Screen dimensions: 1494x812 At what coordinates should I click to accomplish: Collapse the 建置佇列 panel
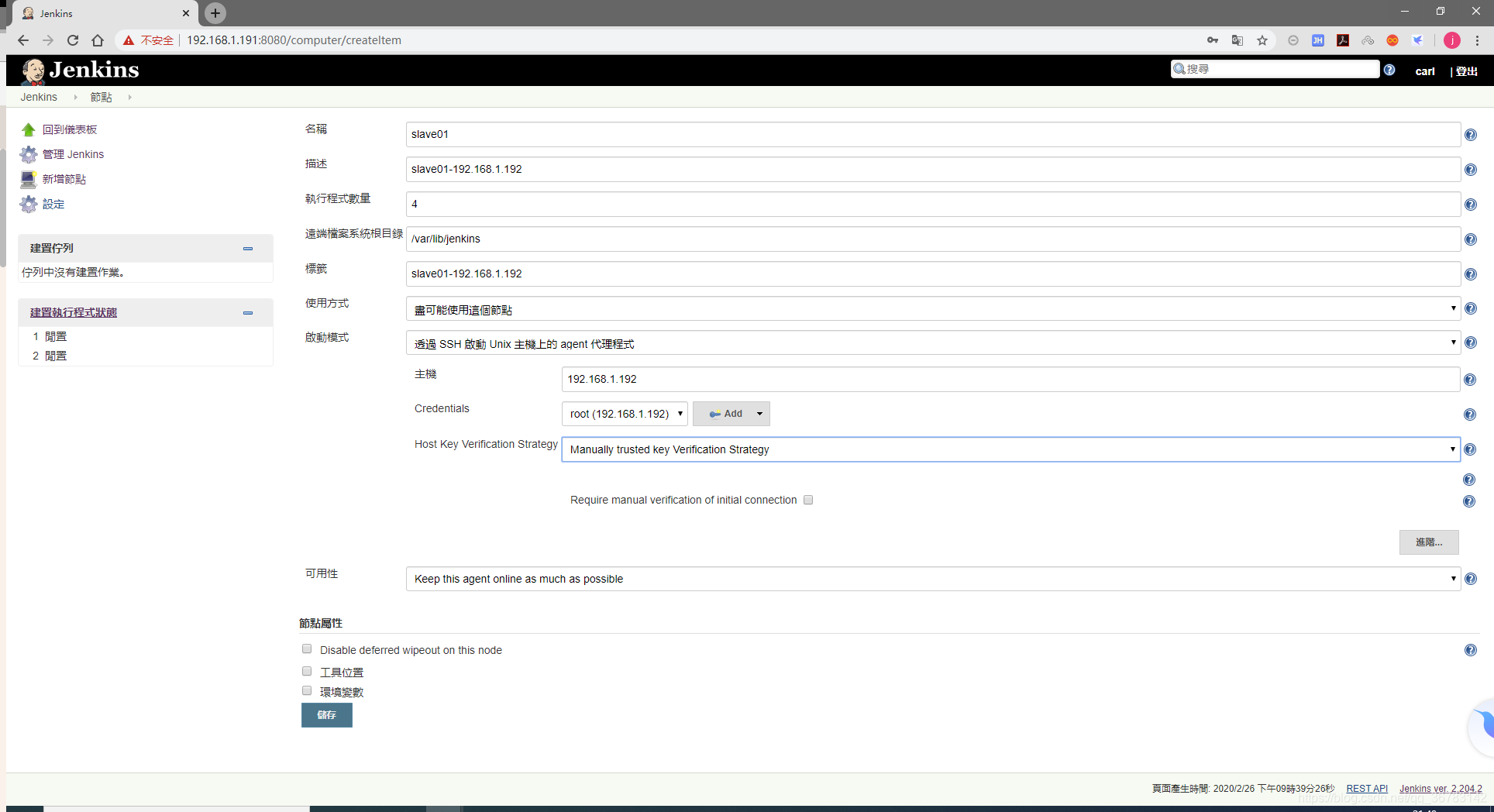click(248, 249)
